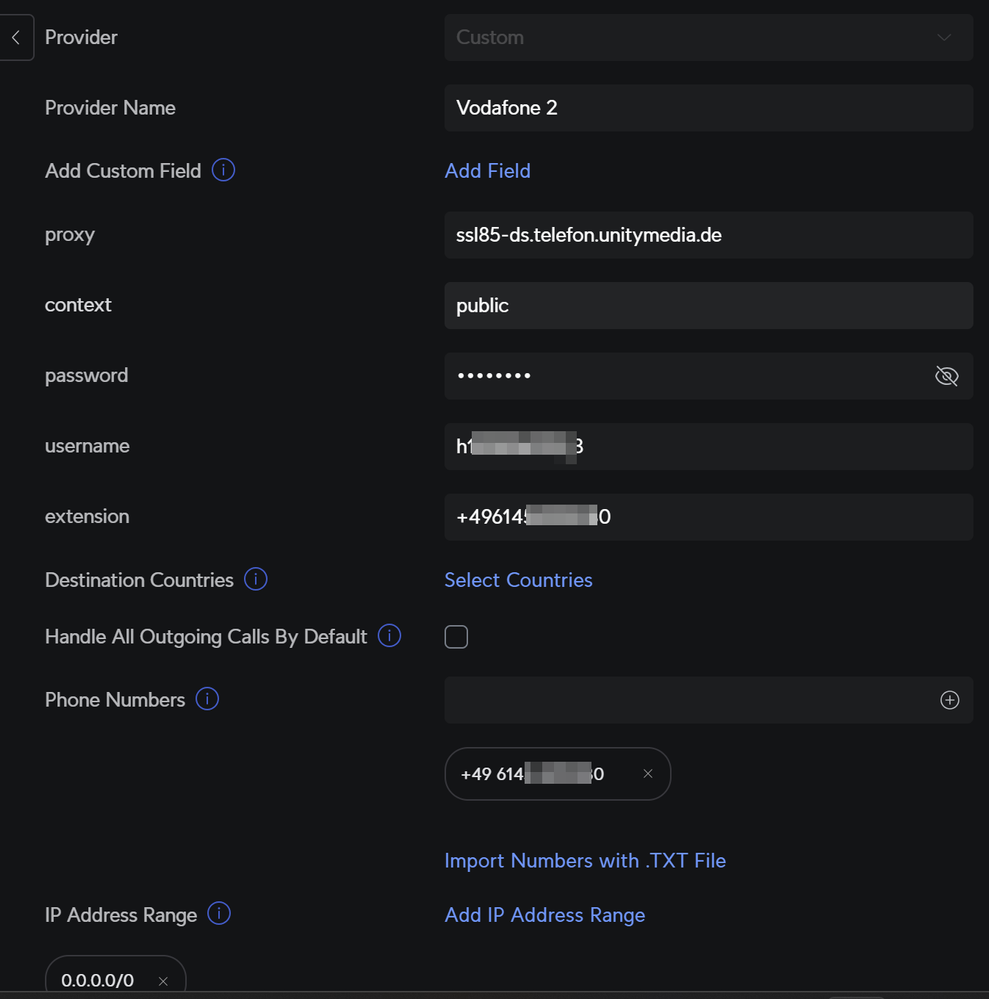Remove the 0.0.0.0/0 IP range chip
This screenshot has height=999, width=989.
163,981
